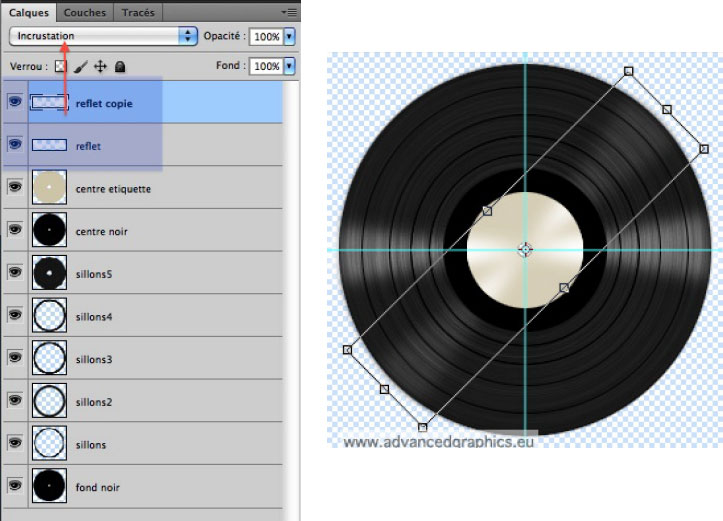Click the lock position move icon
The width and height of the screenshot is (723, 521).
tap(100, 67)
